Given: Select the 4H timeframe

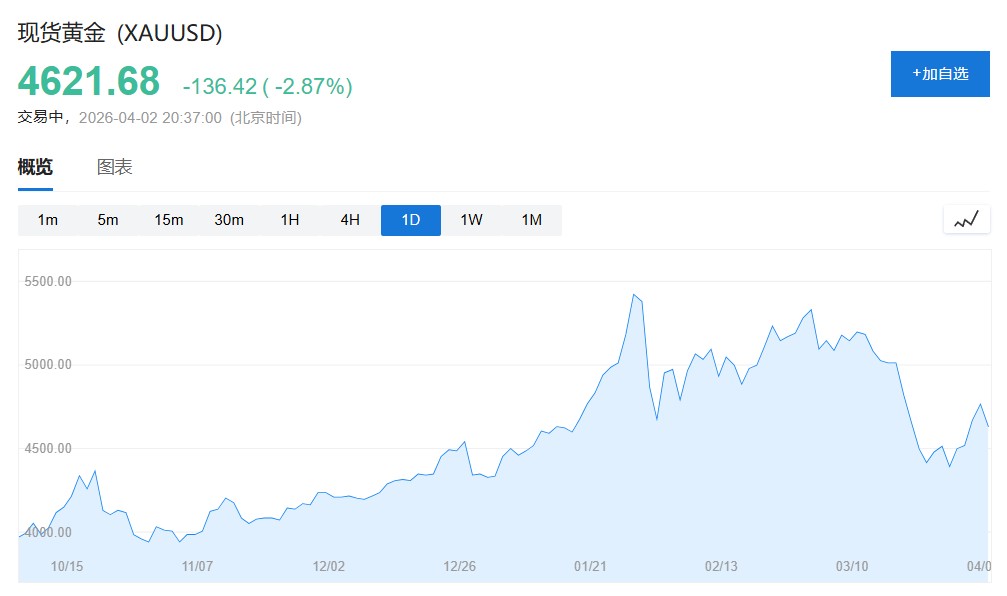Looking at the screenshot, I should pyautogui.click(x=350, y=220).
